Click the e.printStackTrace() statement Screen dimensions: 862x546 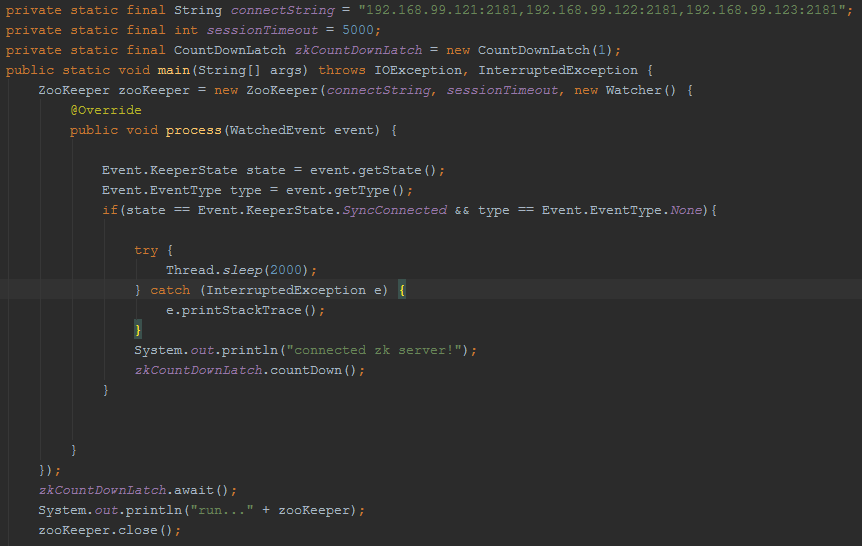245,310
